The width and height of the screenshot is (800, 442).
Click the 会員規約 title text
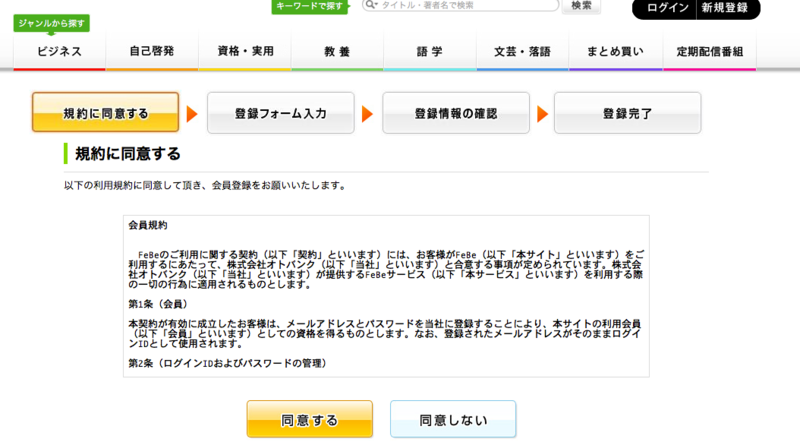click(147, 225)
